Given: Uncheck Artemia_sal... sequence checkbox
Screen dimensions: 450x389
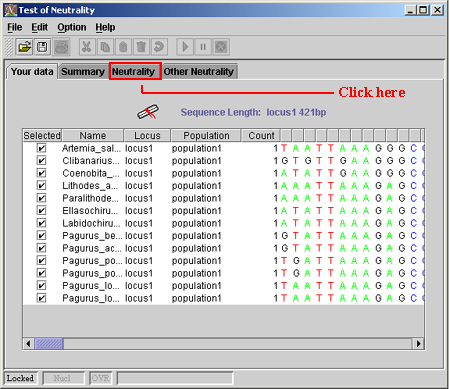Looking at the screenshot, I should [42, 148].
